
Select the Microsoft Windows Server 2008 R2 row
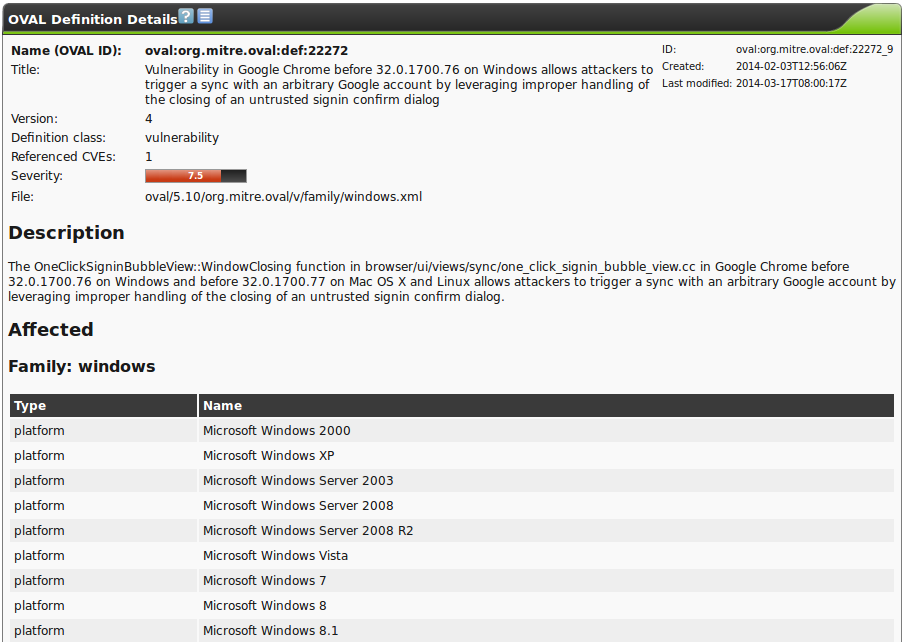[452, 530]
